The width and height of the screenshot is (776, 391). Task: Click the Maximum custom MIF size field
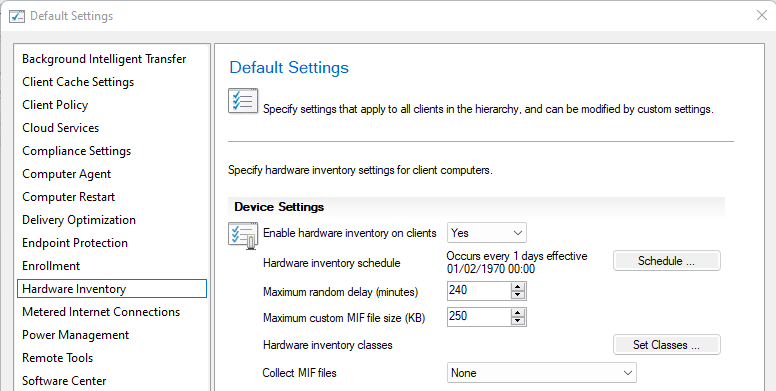[x=479, y=317]
